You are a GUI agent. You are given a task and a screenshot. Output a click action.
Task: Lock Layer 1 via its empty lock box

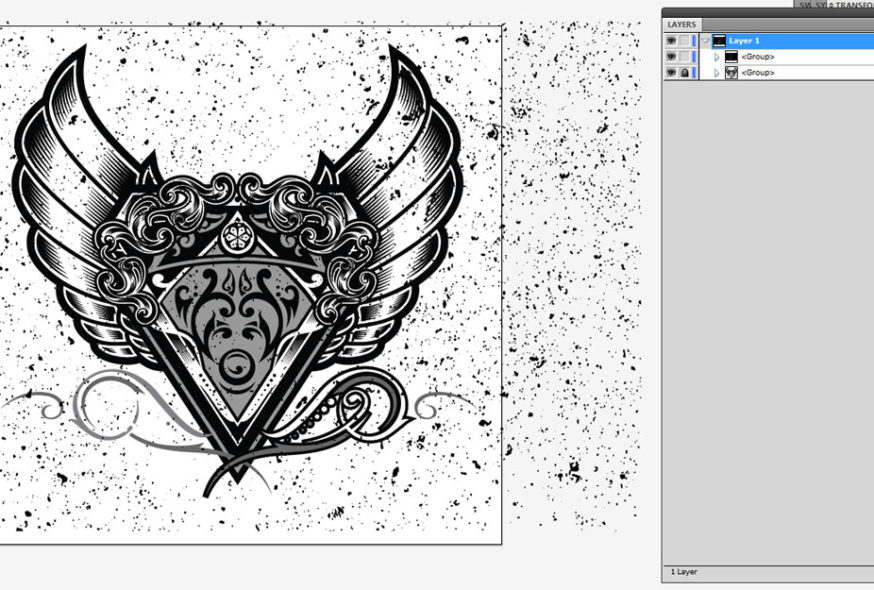(682, 41)
